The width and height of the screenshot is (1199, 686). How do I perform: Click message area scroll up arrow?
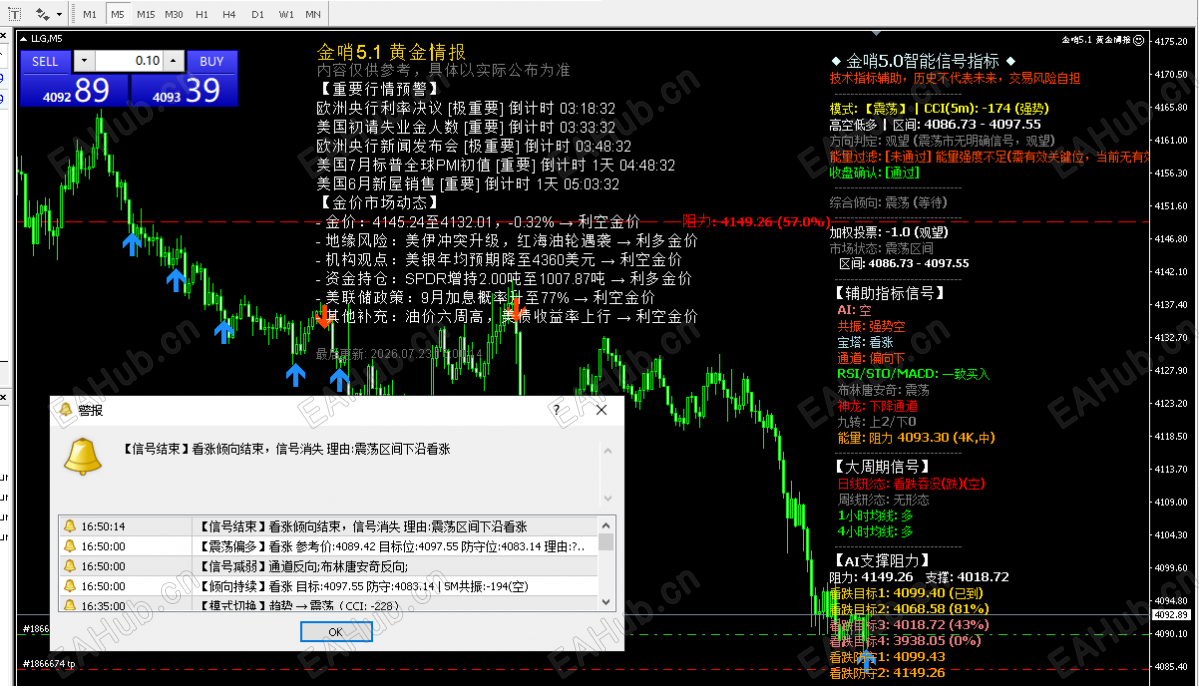608,451
